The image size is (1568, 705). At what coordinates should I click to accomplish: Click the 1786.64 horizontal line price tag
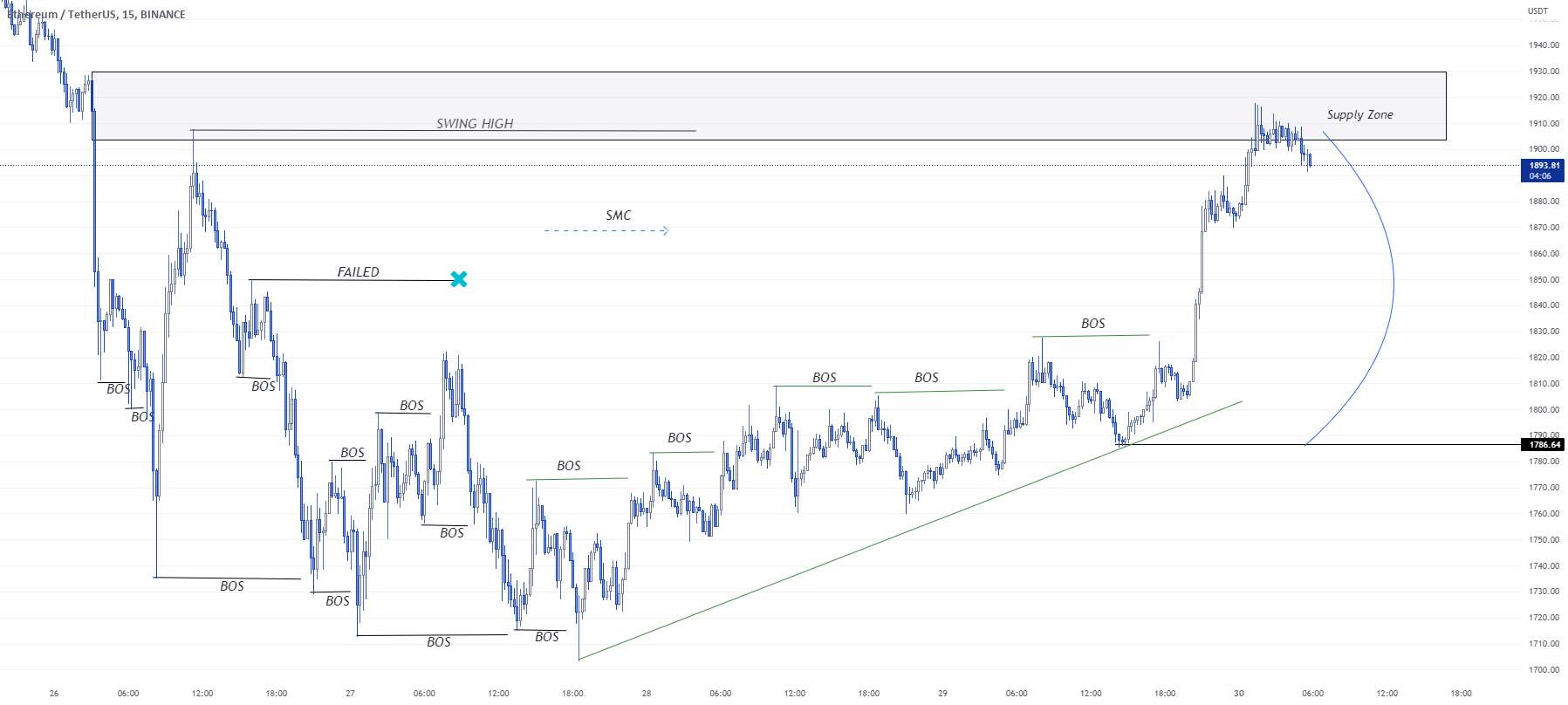coord(1544,445)
